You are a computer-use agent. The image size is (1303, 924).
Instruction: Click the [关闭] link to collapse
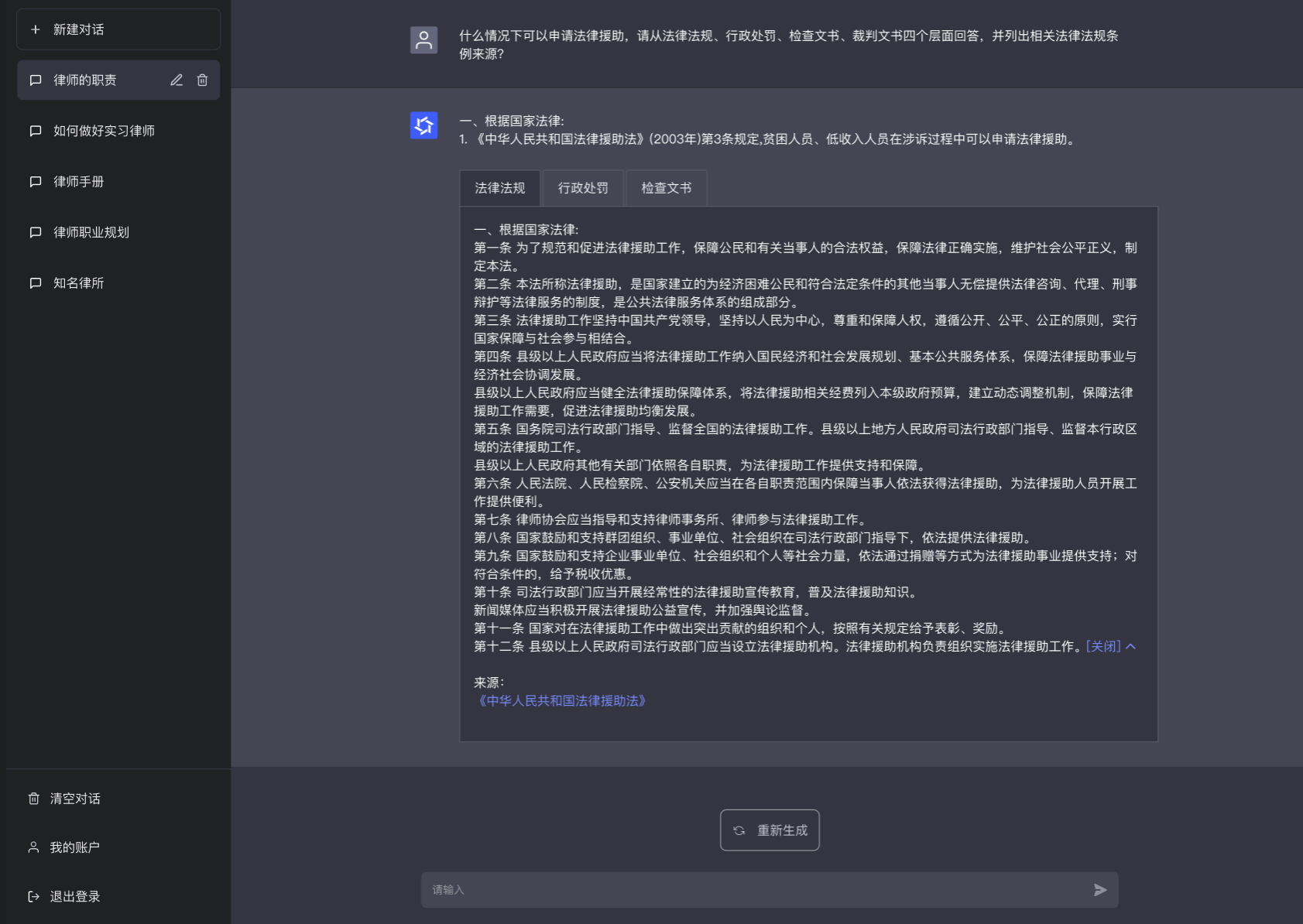(x=1103, y=646)
